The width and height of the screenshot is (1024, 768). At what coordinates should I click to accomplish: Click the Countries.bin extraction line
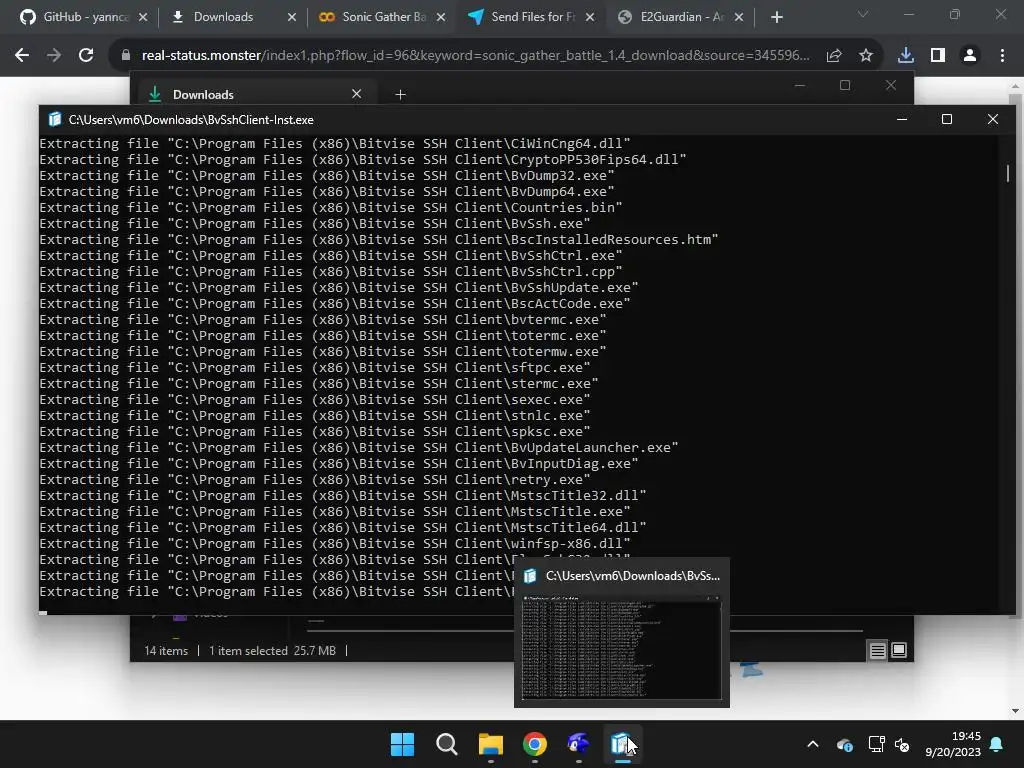(330, 208)
